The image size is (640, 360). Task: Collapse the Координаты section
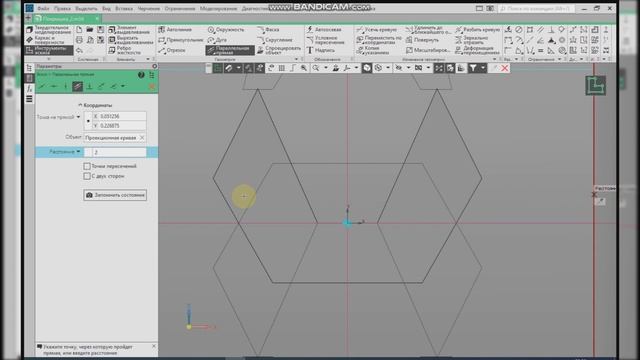[80, 105]
